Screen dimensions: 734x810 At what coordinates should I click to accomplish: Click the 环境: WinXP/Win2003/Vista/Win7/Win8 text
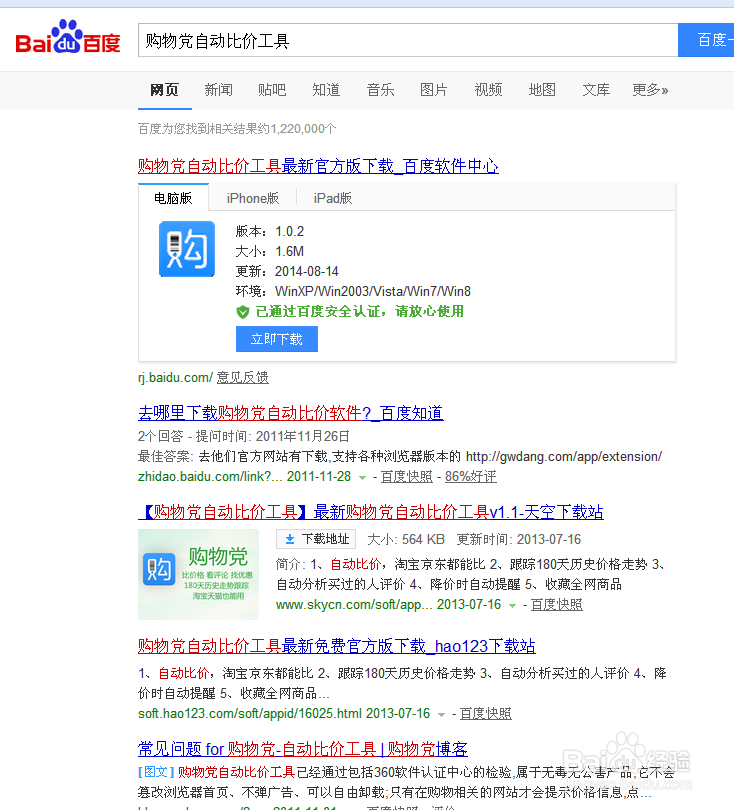coord(353,291)
